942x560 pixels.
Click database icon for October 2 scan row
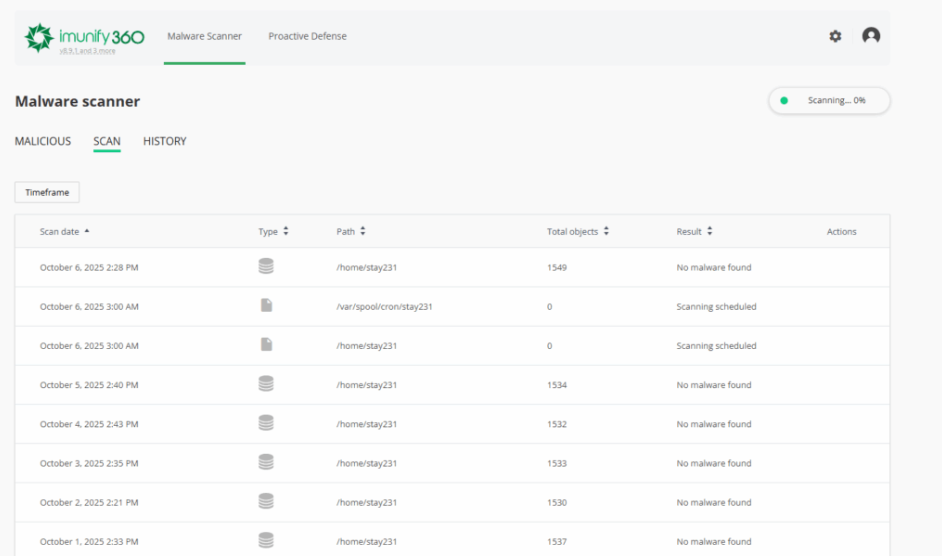click(266, 501)
